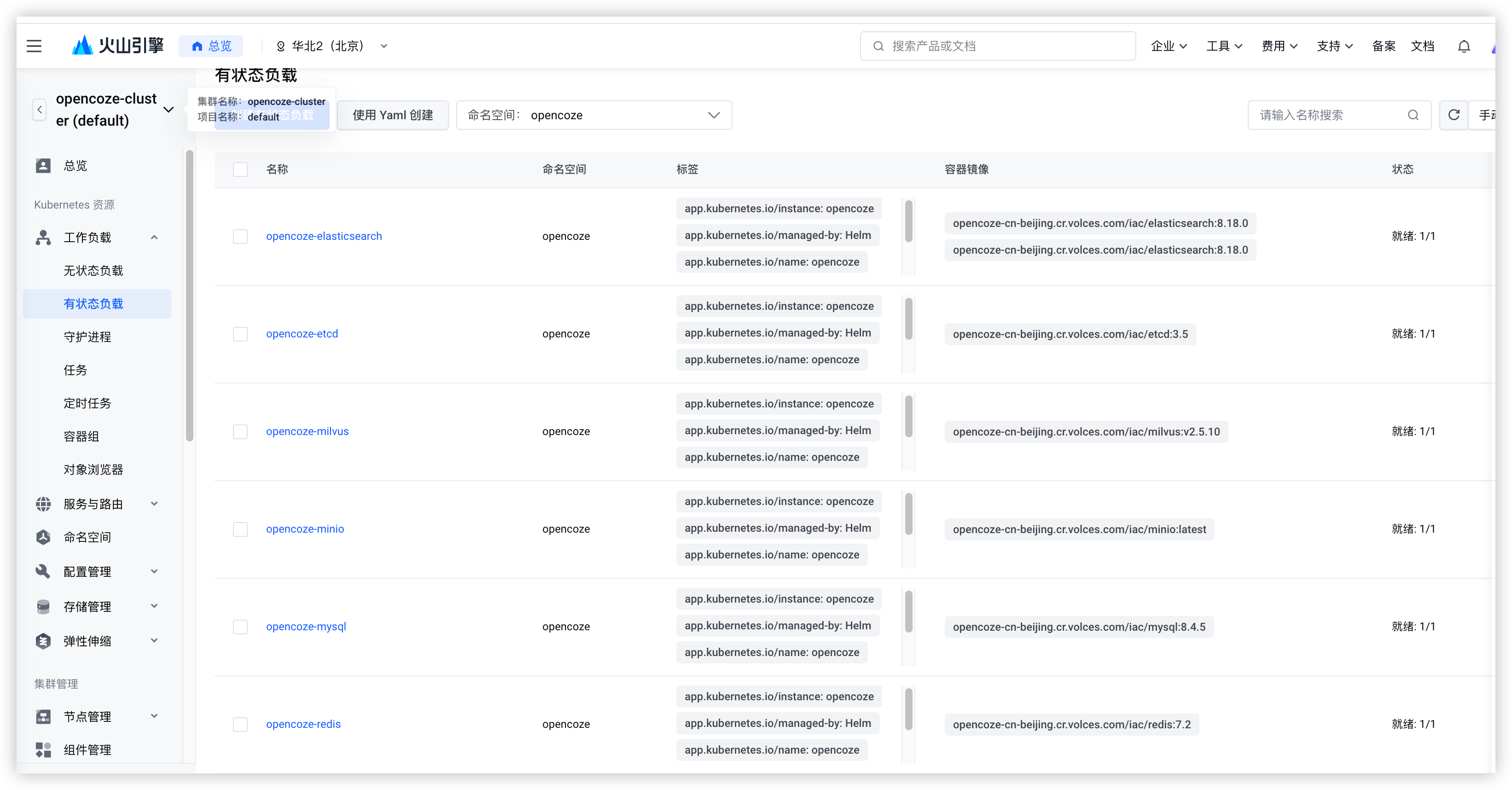The height and width of the screenshot is (790, 1512).
Task: Click the magnifier icon in name search
Action: (x=1413, y=115)
